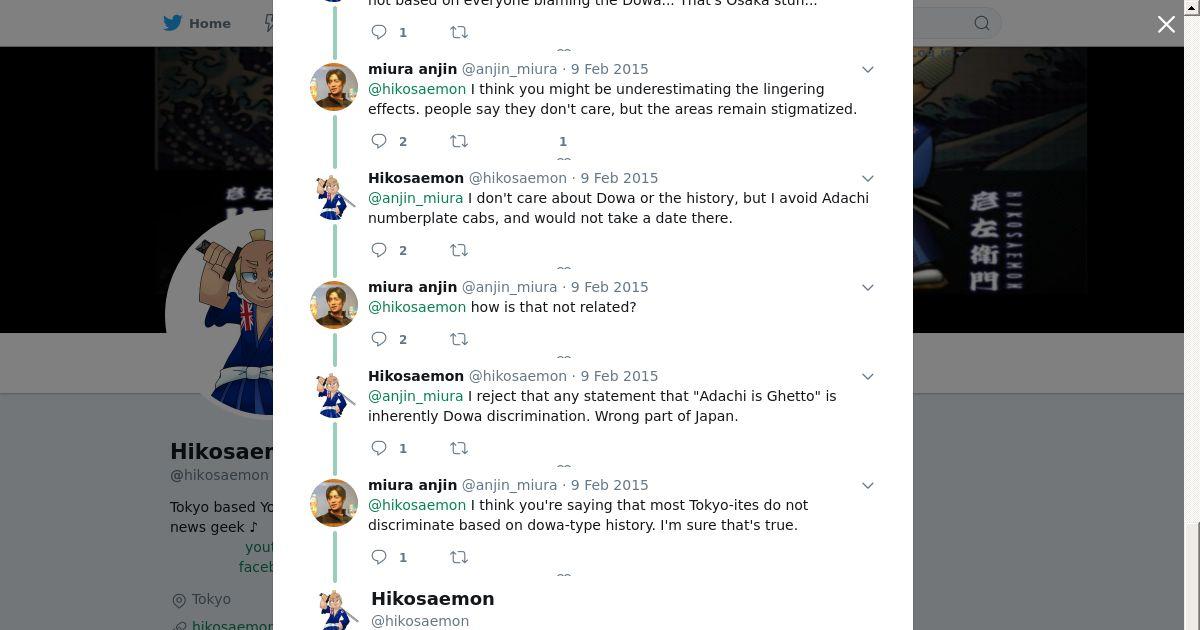Retweet miura anjin's 'lingering effects' tweet

coord(459,141)
